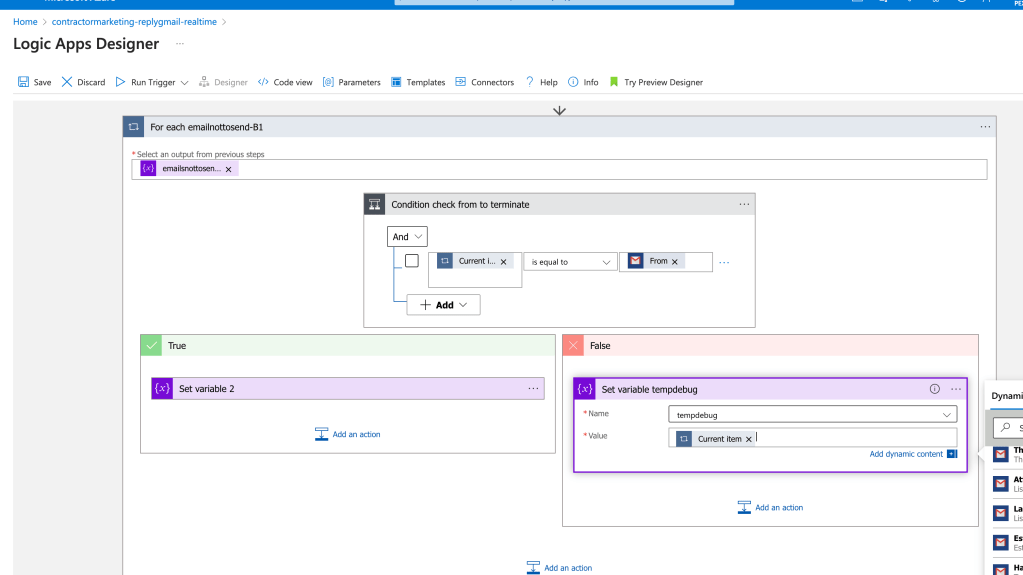Add an action in the False branch
The height and width of the screenshot is (575, 1023).
771,507
